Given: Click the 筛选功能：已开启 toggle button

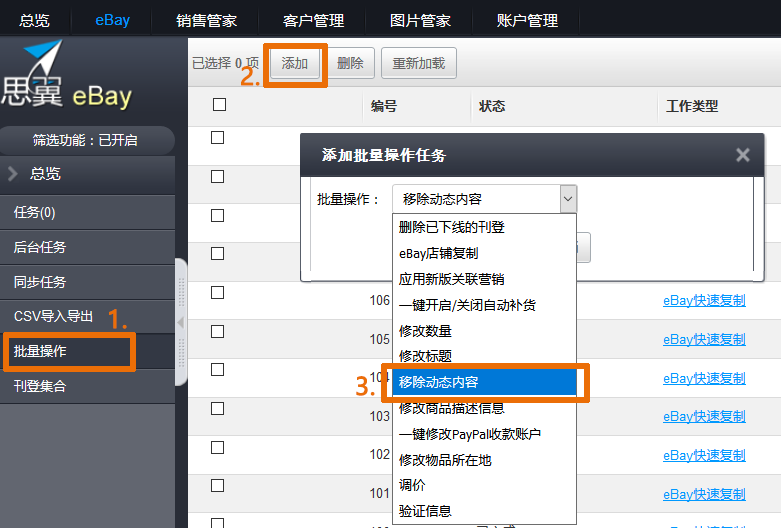Looking at the screenshot, I should point(86,140).
